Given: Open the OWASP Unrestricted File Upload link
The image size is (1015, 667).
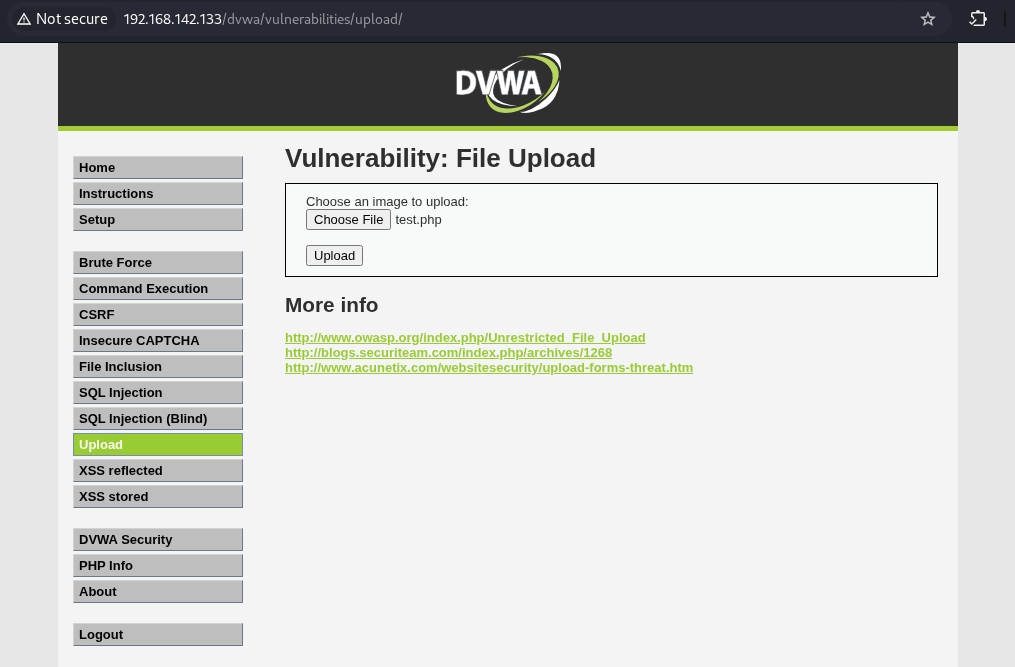Looking at the screenshot, I should click(465, 337).
